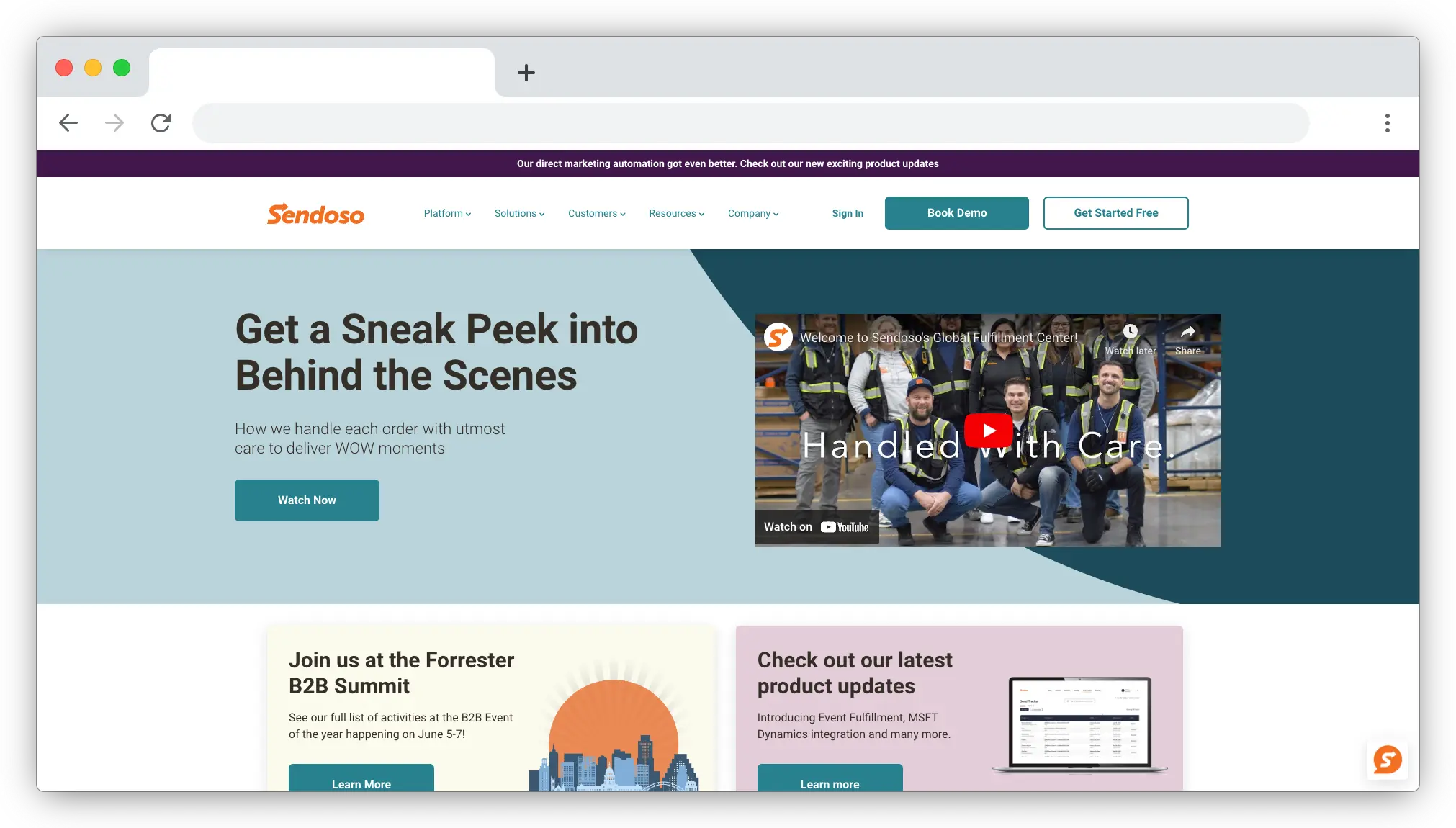Click the Sendoso channel avatar on video

[x=778, y=337]
